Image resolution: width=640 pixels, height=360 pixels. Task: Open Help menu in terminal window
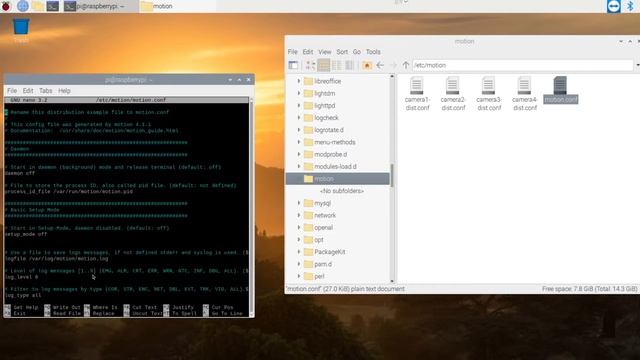(x=64, y=91)
